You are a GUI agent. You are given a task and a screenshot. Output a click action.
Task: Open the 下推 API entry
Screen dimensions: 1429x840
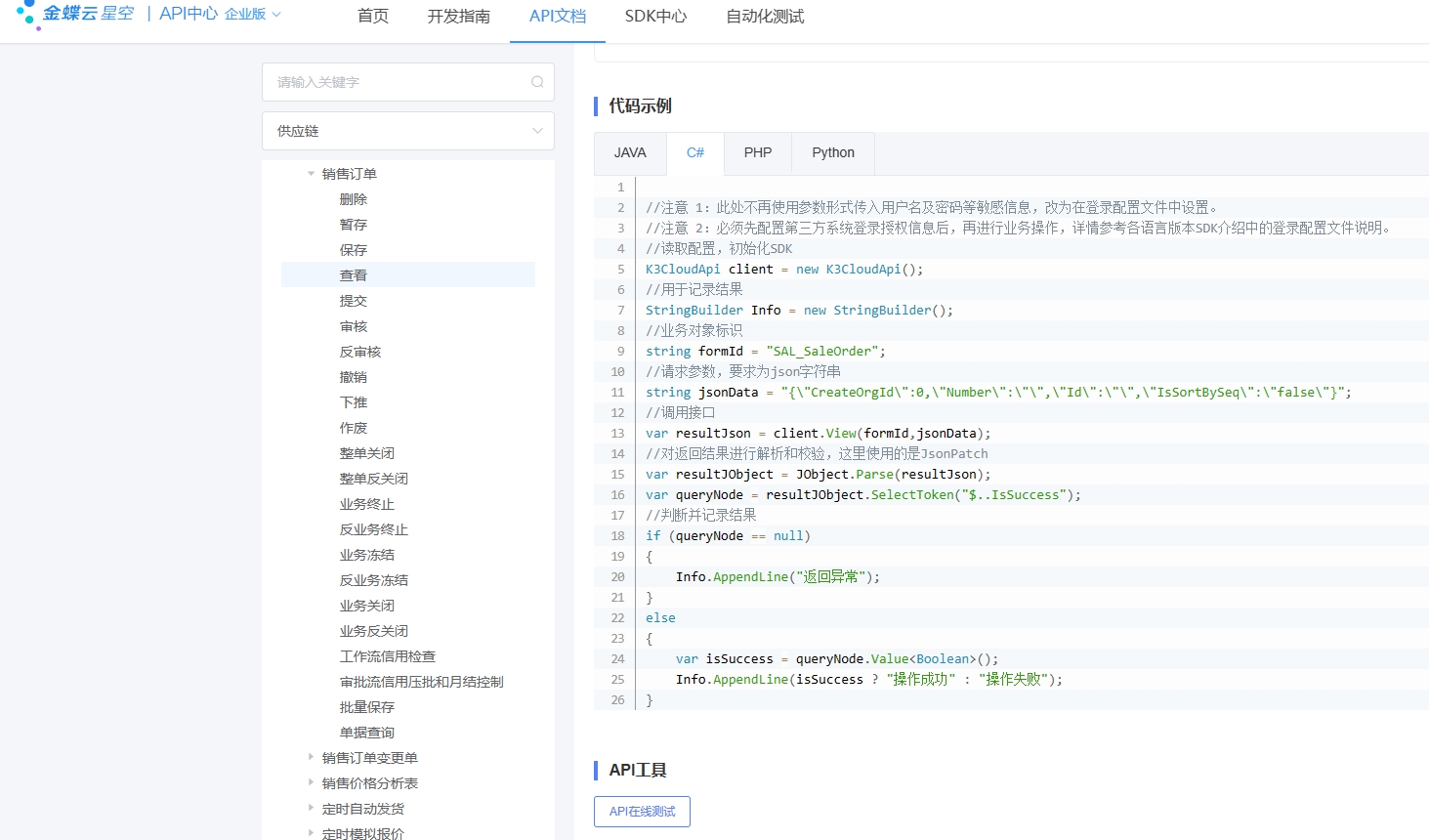coord(354,402)
